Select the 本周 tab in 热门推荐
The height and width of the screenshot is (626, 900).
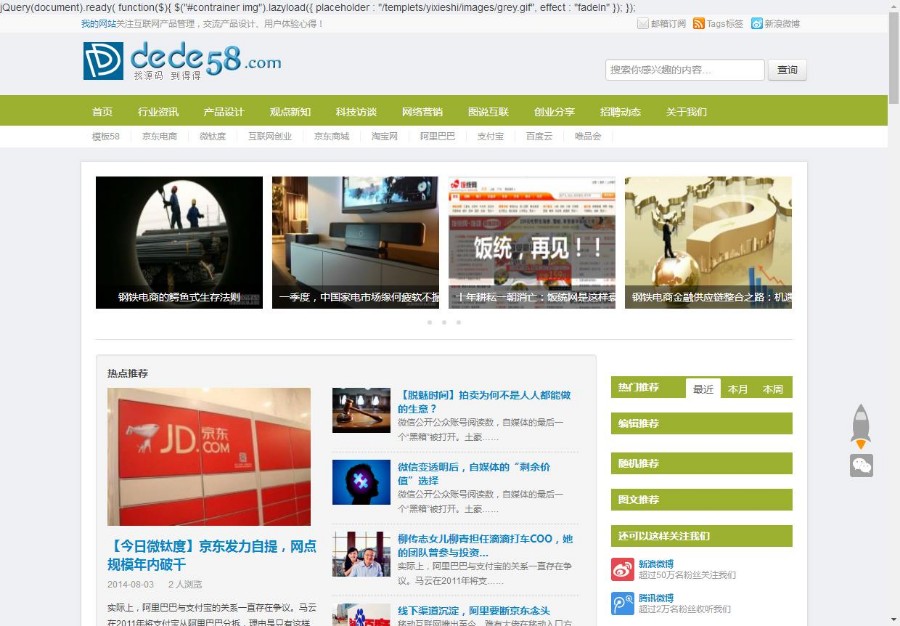tap(773, 388)
